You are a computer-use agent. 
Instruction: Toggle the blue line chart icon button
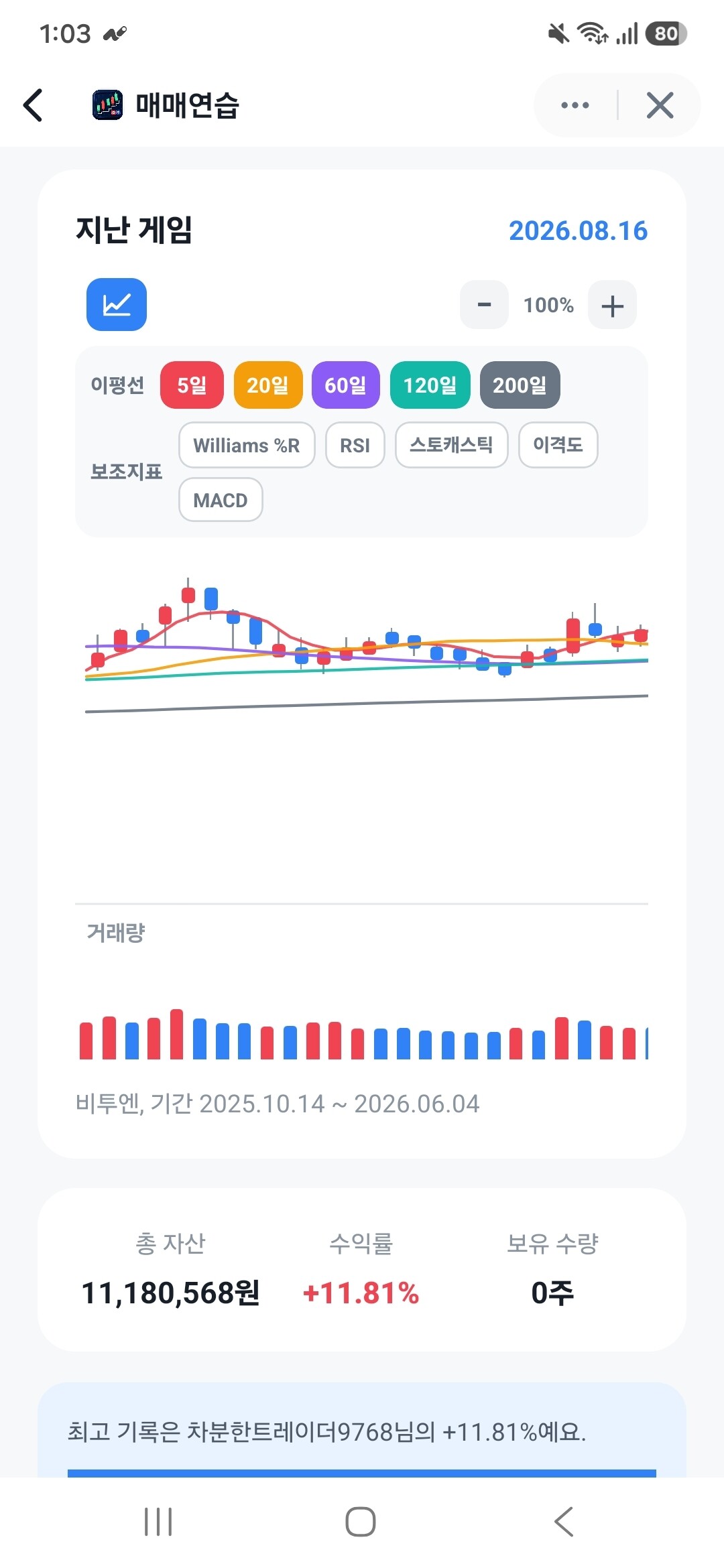coord(117,304)
